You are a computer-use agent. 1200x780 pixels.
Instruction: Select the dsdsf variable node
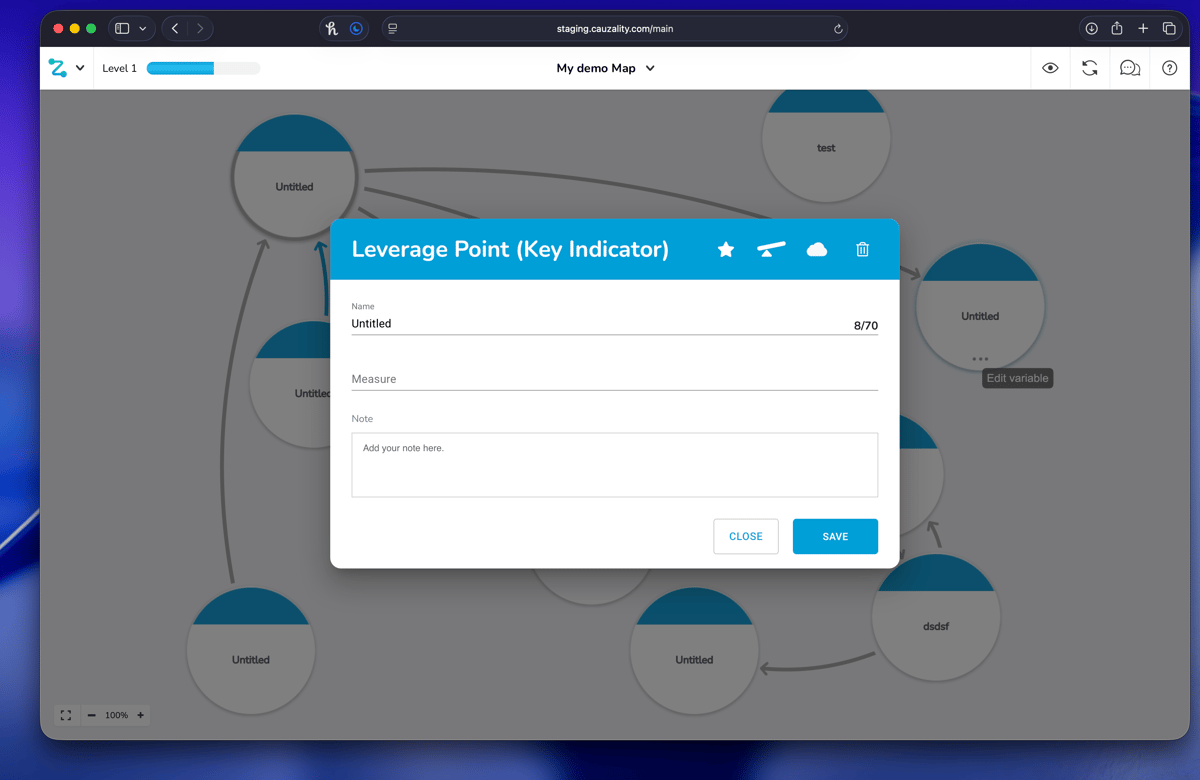pyautogui.click(x=936, y=618)
